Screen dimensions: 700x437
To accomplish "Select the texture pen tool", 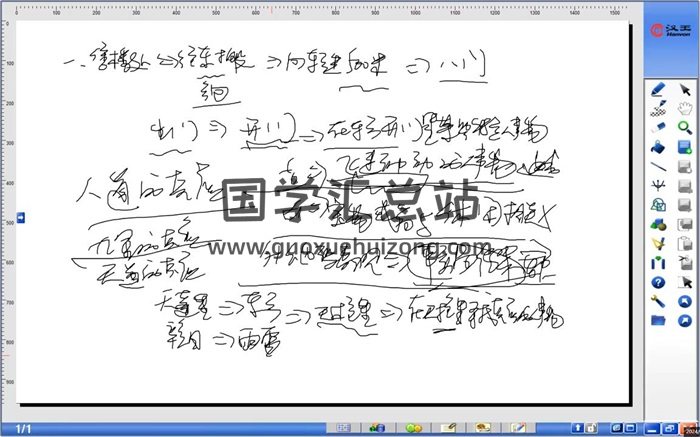I will [x=658, y=108].
